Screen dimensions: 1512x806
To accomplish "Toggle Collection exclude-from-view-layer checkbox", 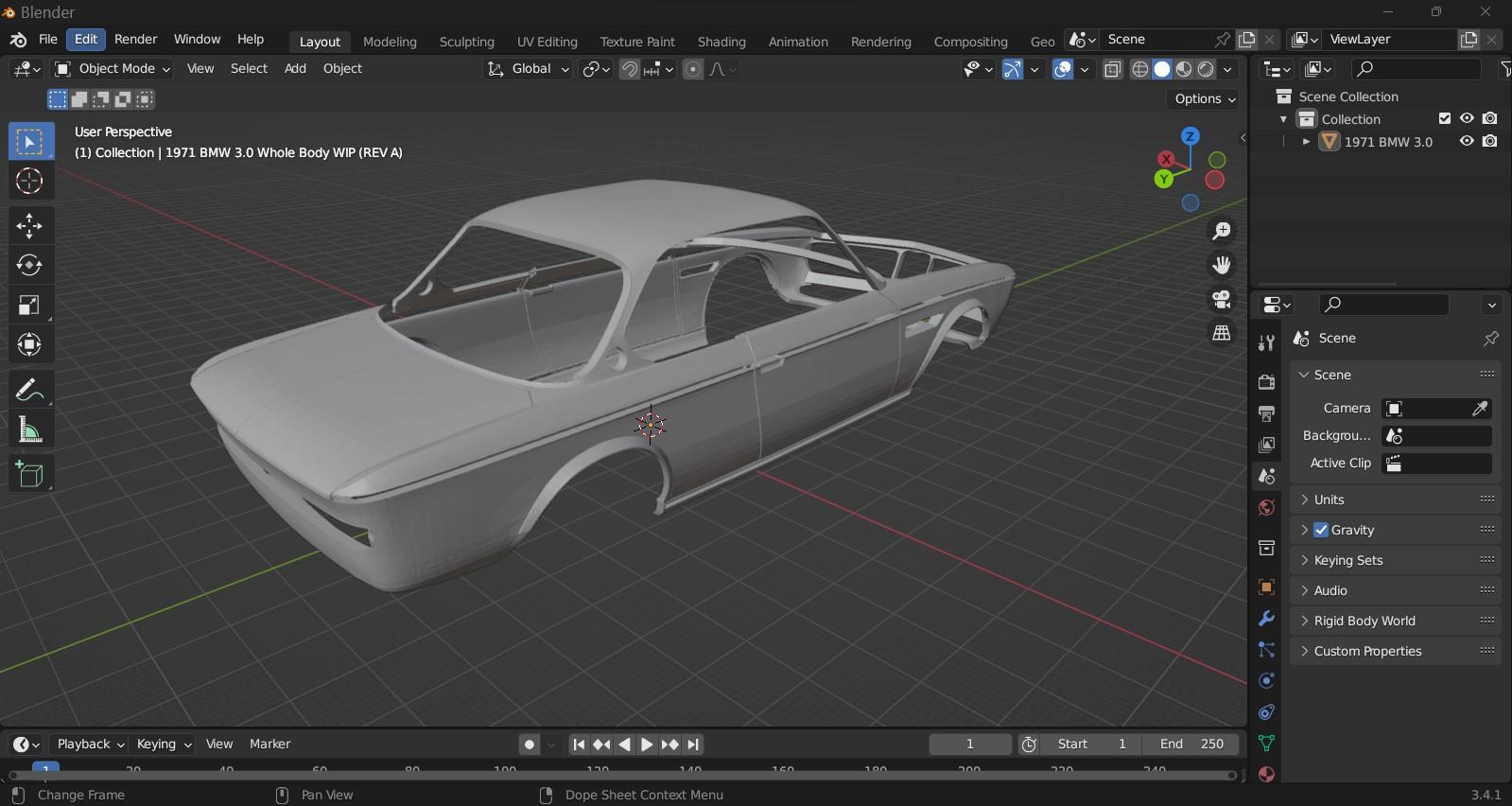I will [1444, 119].
